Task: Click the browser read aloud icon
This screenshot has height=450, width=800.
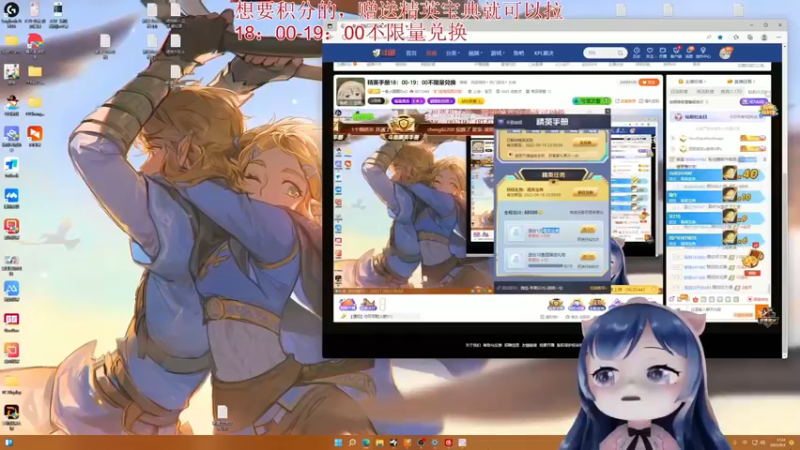Action: click(x=709, y=37)
